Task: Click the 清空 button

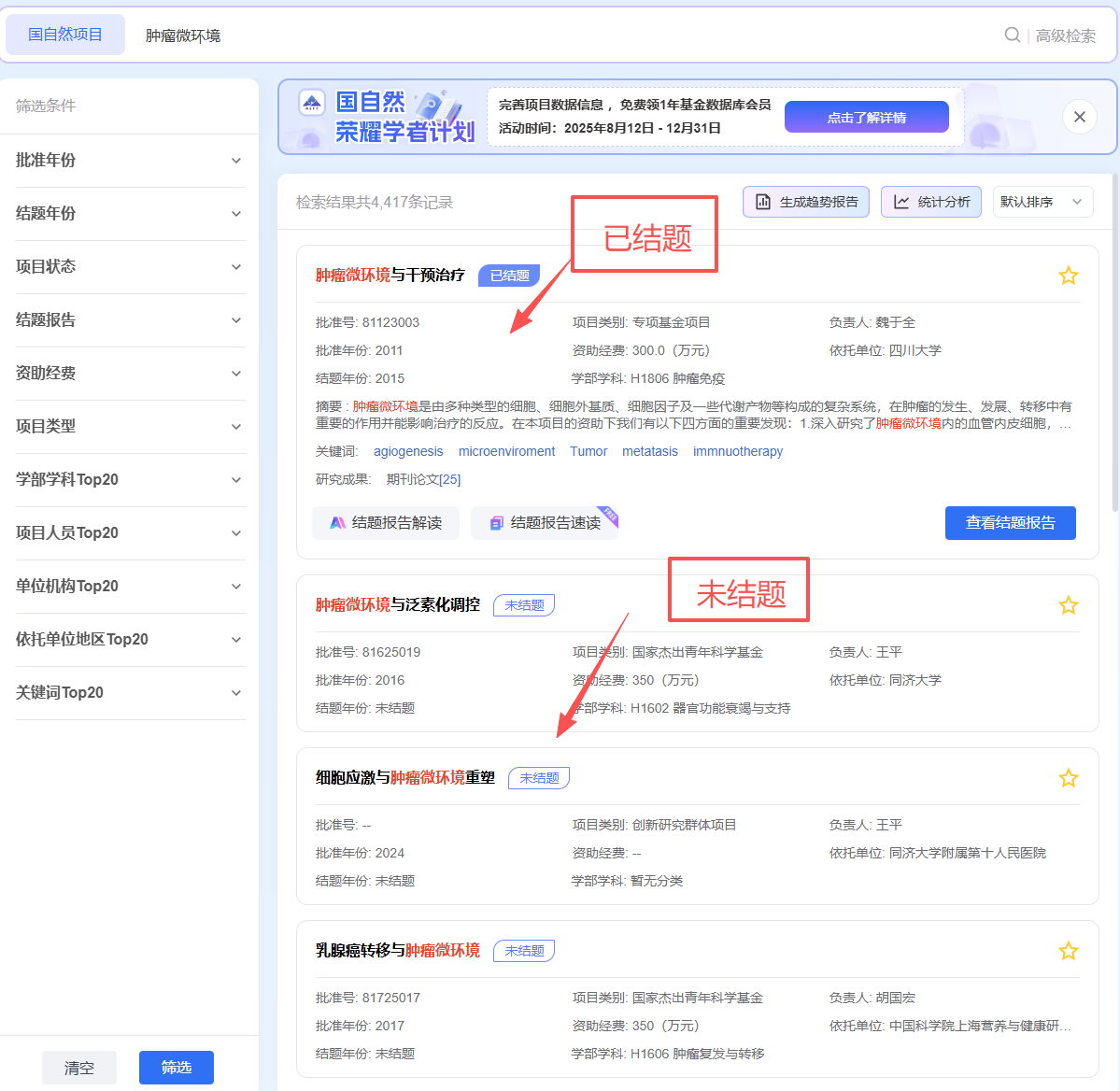Action: pos(79,1068)
